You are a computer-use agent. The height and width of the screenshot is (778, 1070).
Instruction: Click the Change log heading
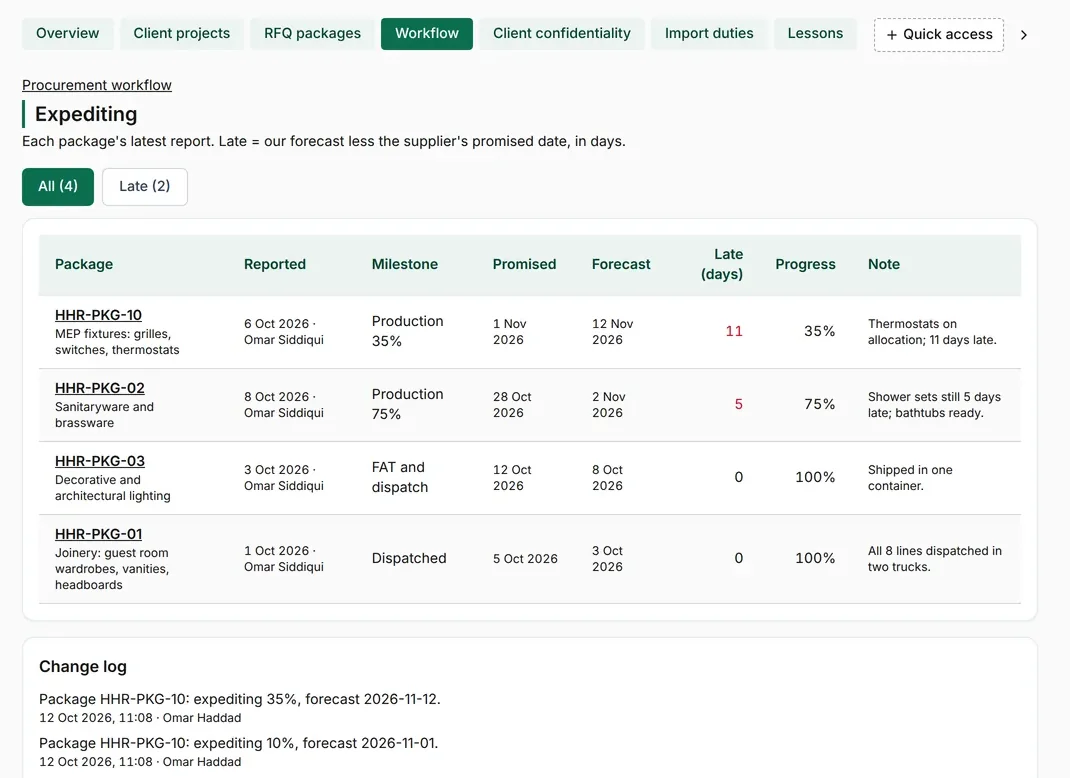click(x=83, y=667)
